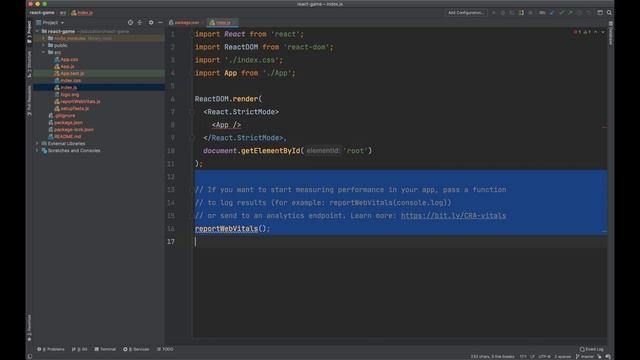The width and height of the screenshot is (640, 360).
Task: Click the red error indicator in editor corner
Action: [x=577, y=32]
